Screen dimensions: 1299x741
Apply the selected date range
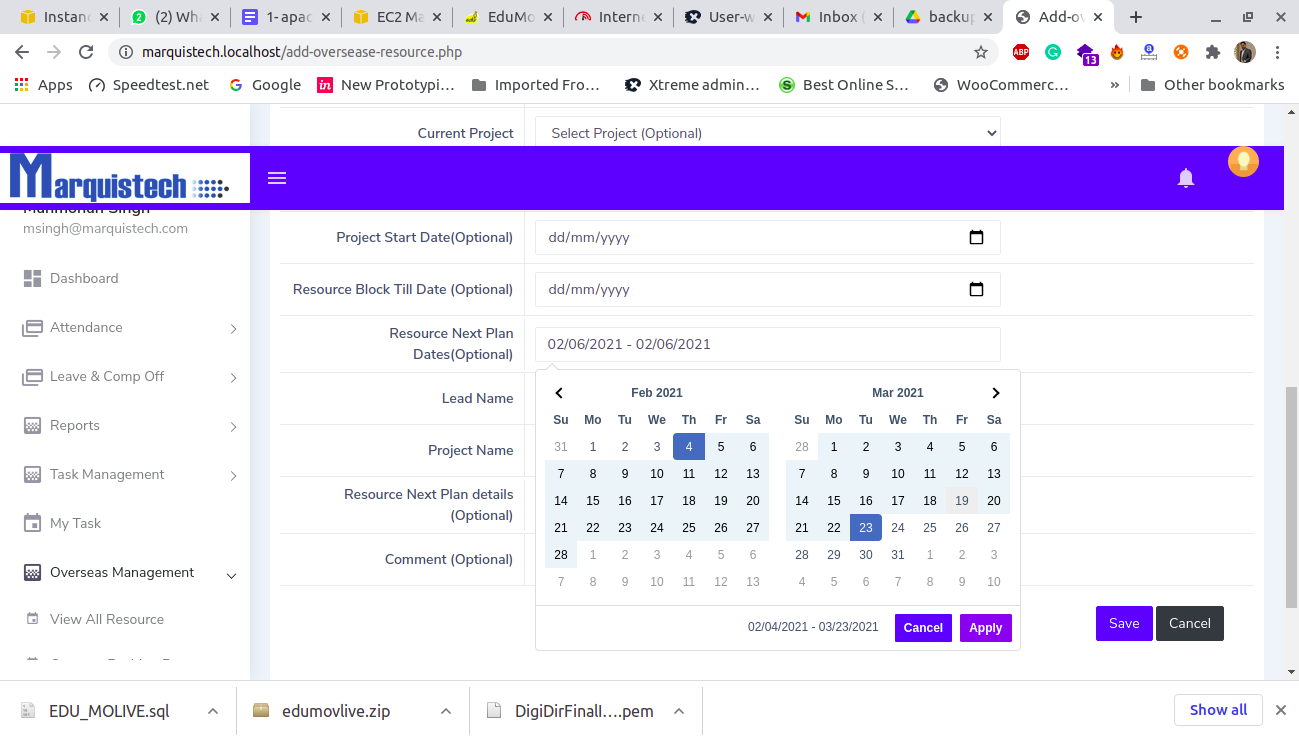click(x=985, y=628)
